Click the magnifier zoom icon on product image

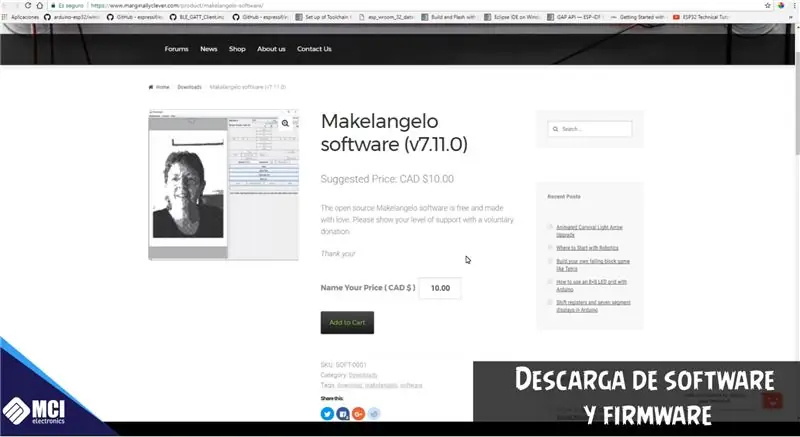(285, 123)
